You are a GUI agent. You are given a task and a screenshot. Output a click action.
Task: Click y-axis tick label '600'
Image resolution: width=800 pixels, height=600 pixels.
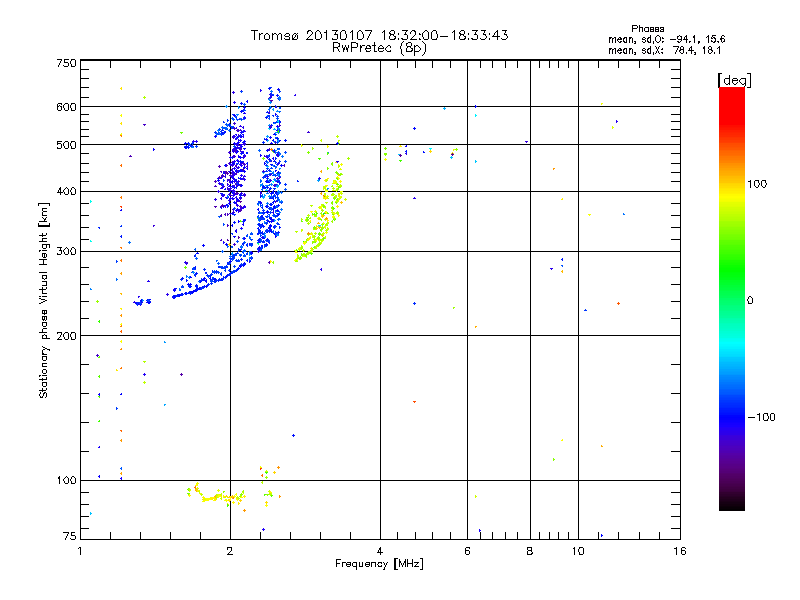(66, 107)
